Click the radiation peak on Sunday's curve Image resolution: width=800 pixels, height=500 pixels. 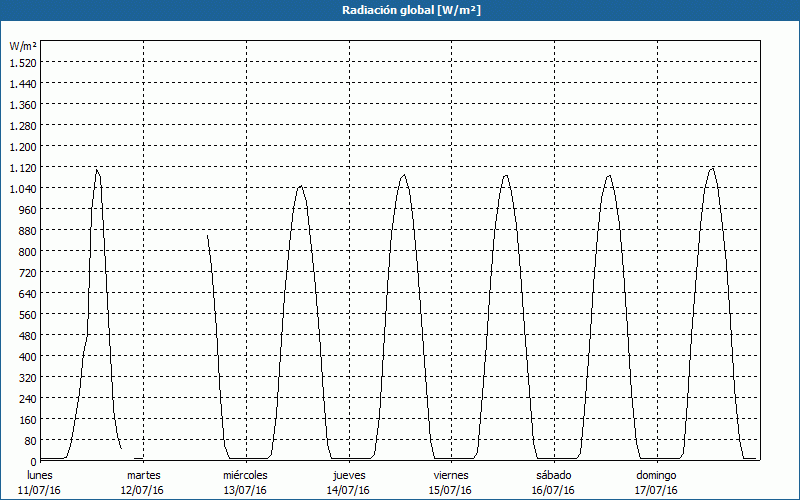712,168
